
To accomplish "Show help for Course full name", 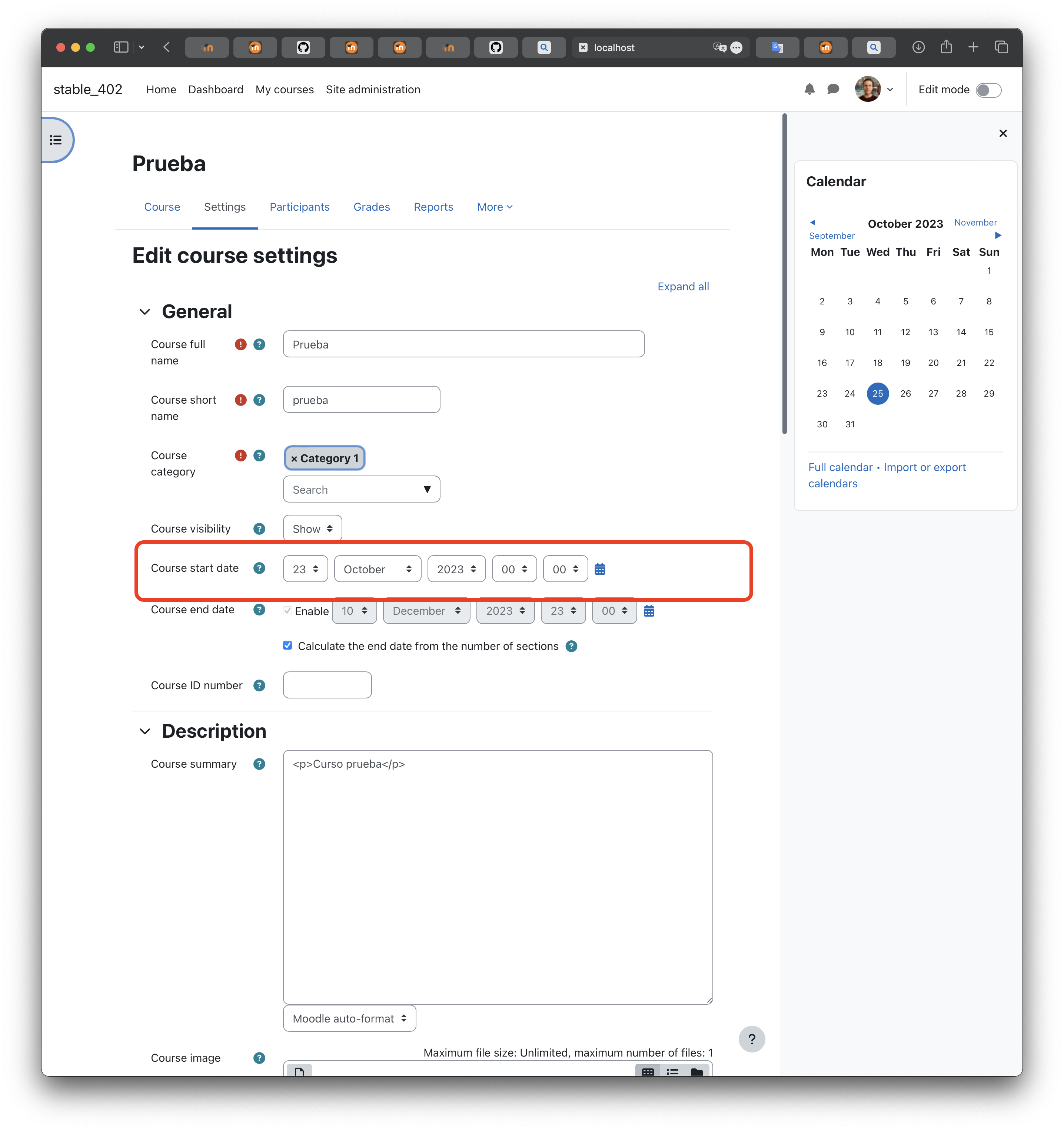I will click(259, 344).
